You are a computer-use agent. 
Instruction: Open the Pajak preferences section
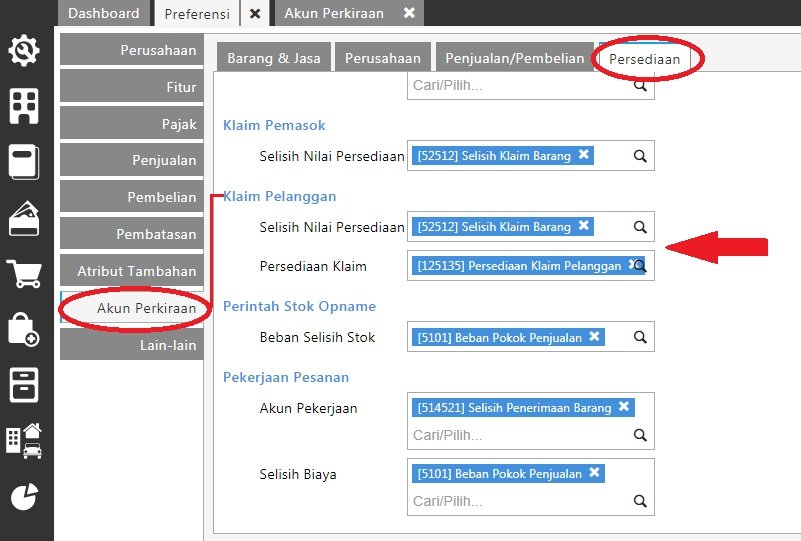130,124
